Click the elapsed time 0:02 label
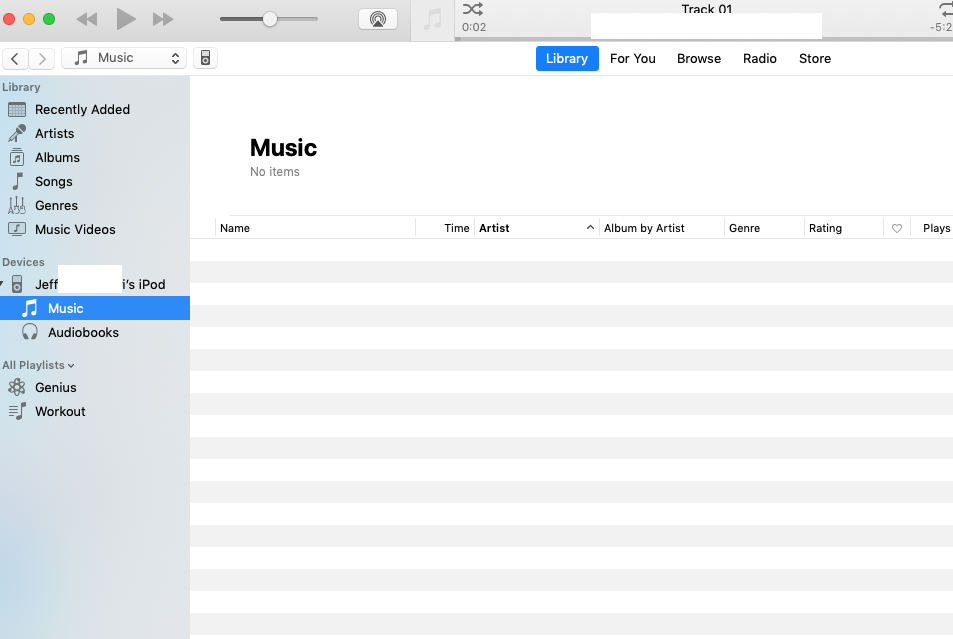953x639 pixels. click(474, 27)
